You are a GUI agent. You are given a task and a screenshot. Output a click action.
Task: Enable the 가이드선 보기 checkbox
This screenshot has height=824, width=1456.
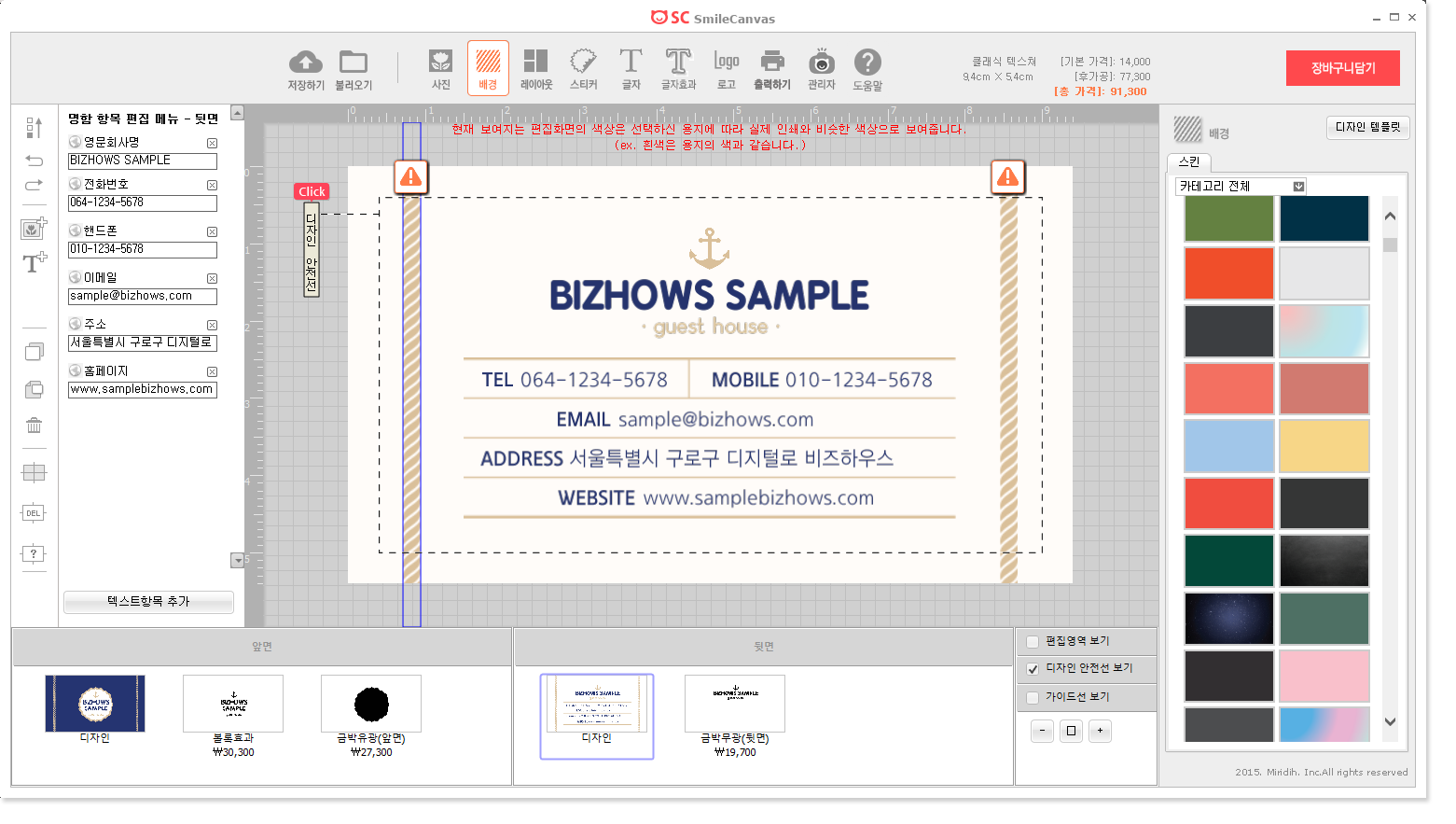tap(1033, 697)
